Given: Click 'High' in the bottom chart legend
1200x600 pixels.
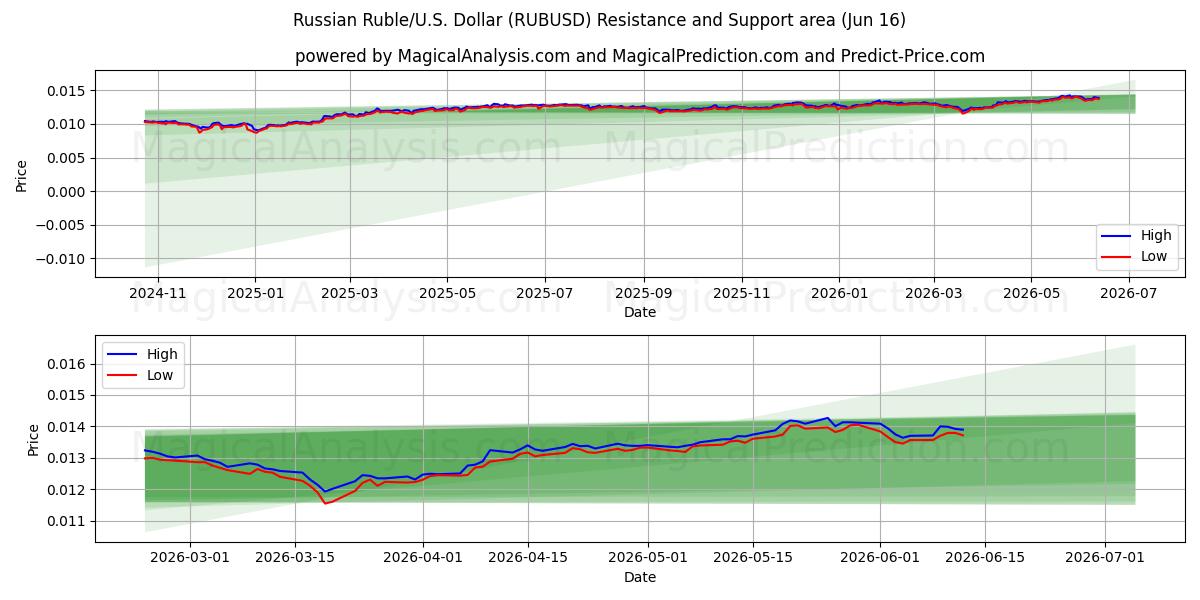Looking at the screenshot, I should (162, 354).
